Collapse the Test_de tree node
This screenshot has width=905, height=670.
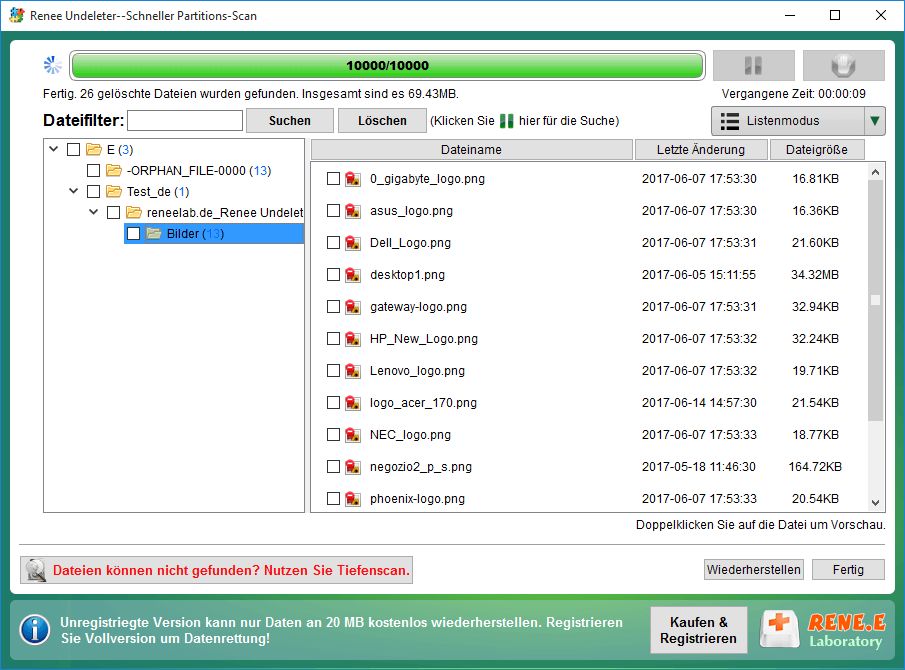(73, 190)
